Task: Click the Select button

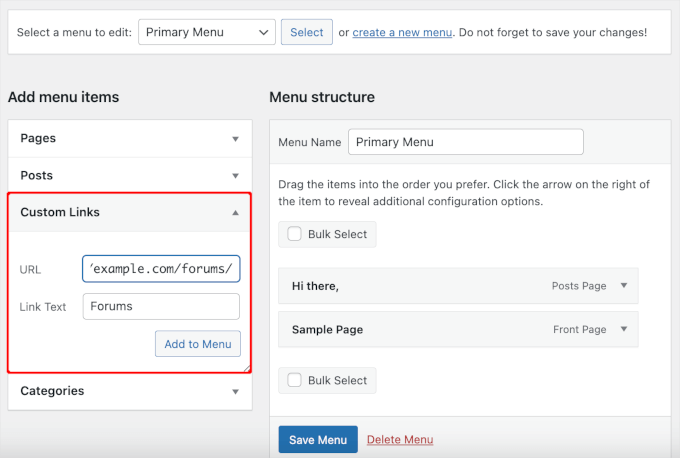Action: (x=307, y=32)
